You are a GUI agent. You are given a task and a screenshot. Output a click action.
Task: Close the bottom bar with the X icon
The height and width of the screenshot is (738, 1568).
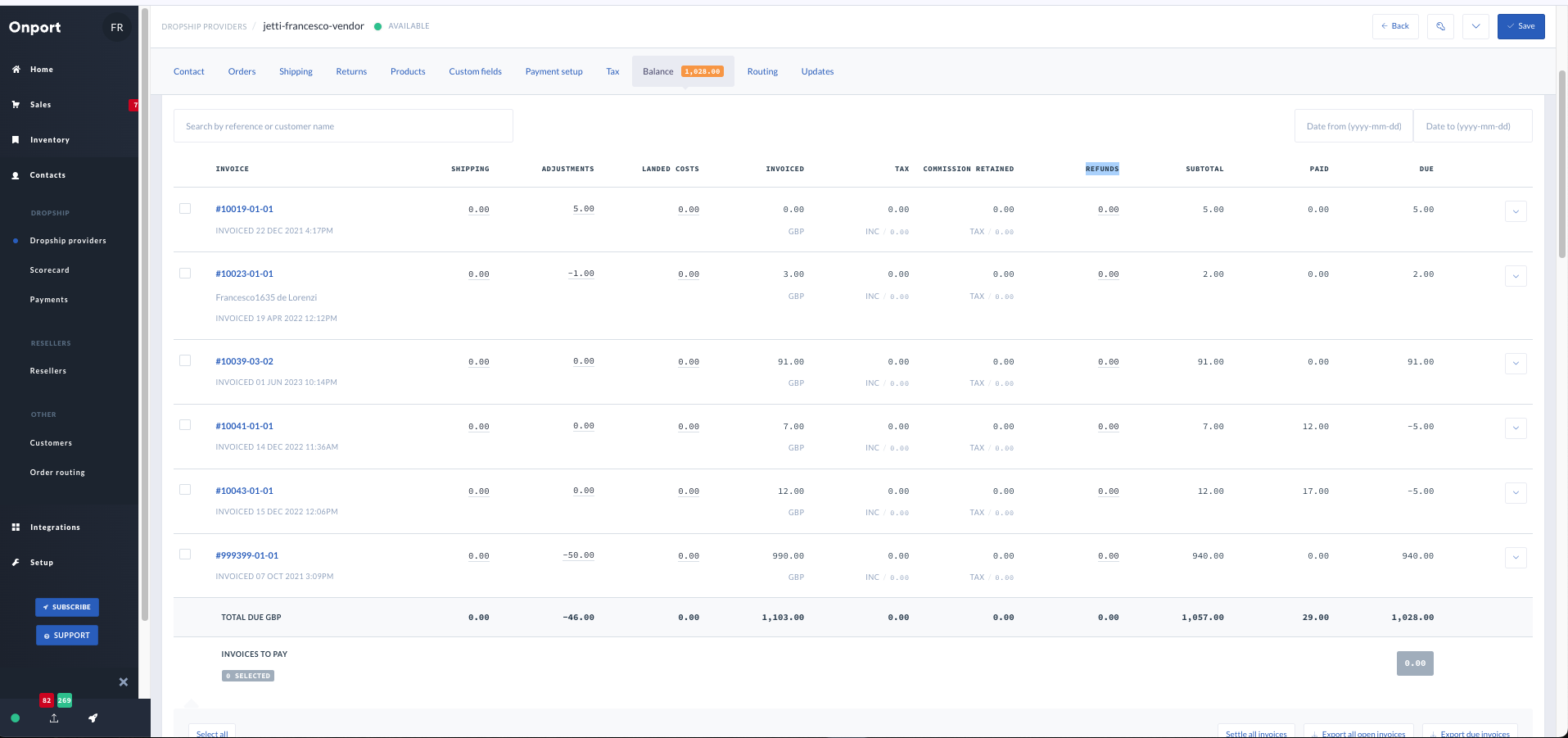click(x=124, y=681)
